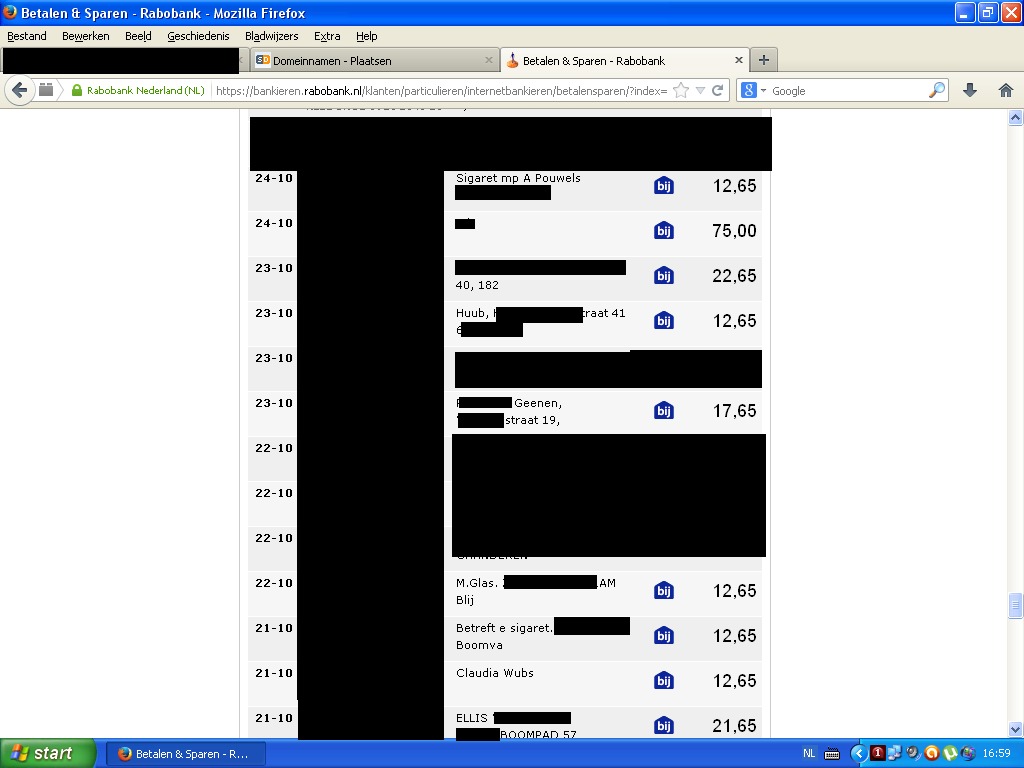Bookmark this page with the star icon
The image size is (1024, 768).
pyautogui.click(x=680, y=90)
